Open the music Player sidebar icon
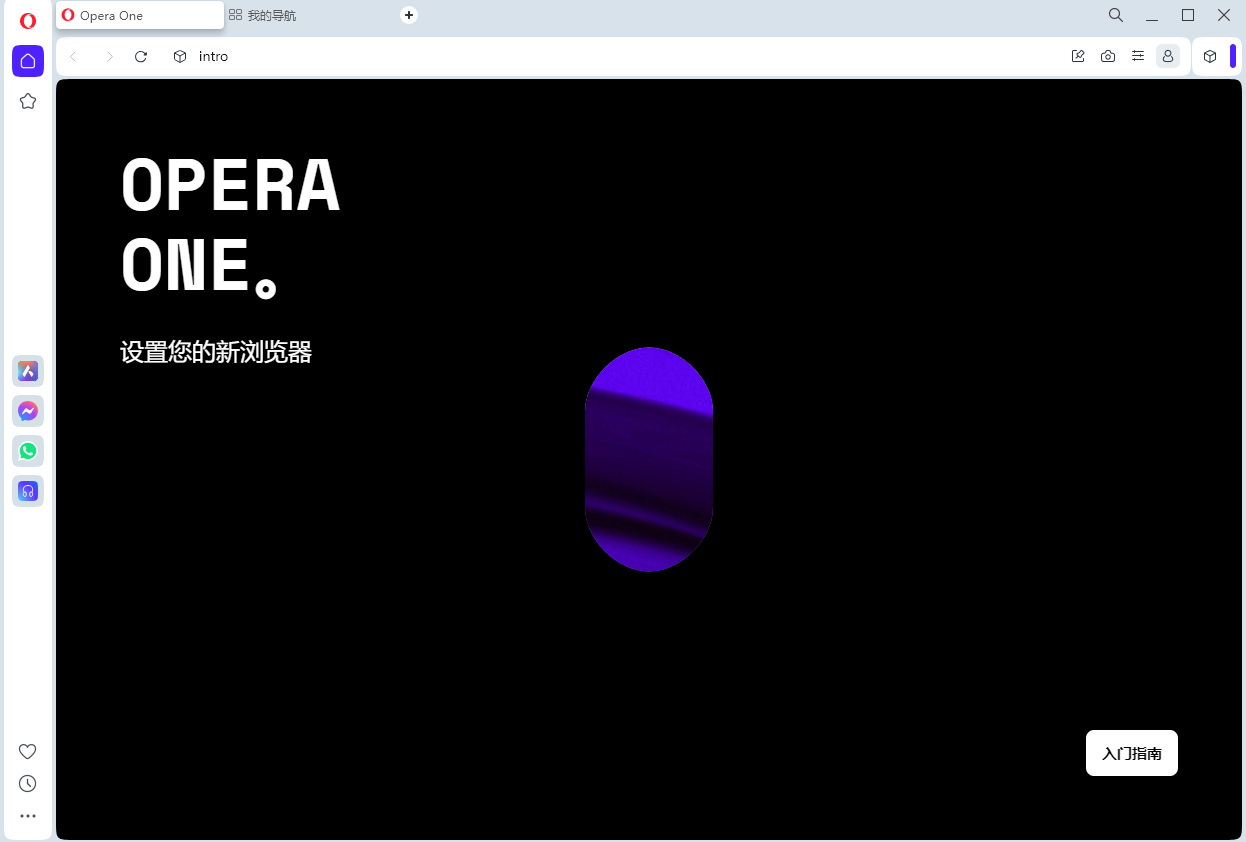 click(28, 491)
